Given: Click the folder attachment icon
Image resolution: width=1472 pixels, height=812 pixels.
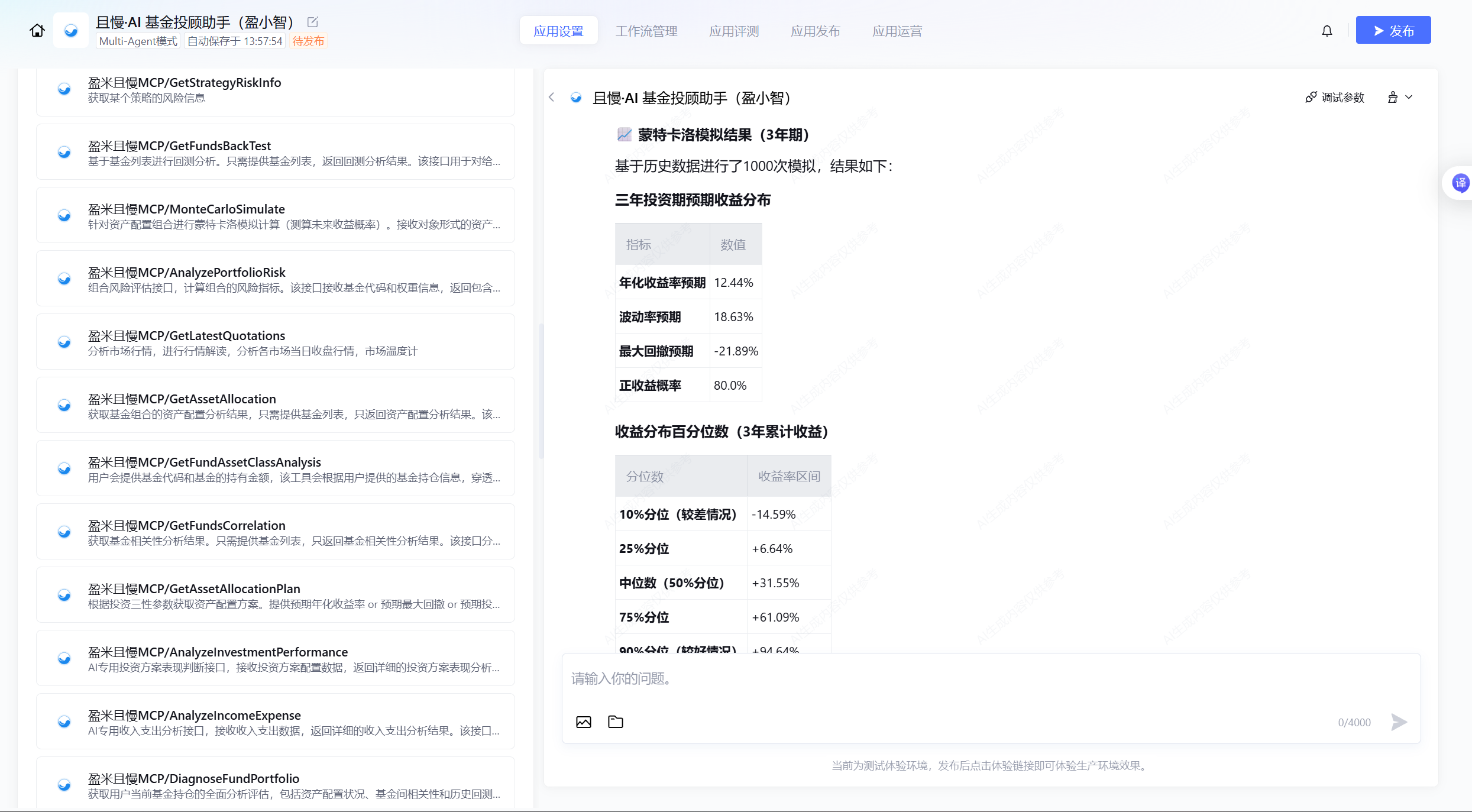Looking at the screenshot, I should click(616, 722).
